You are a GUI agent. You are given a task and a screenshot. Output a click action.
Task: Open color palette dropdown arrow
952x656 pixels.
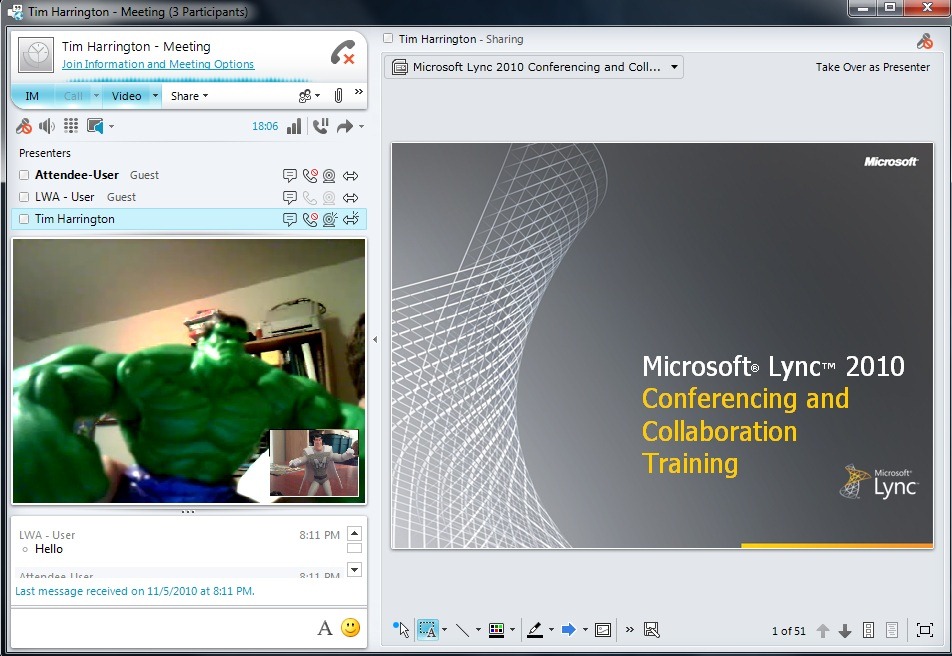coord(512,629)
